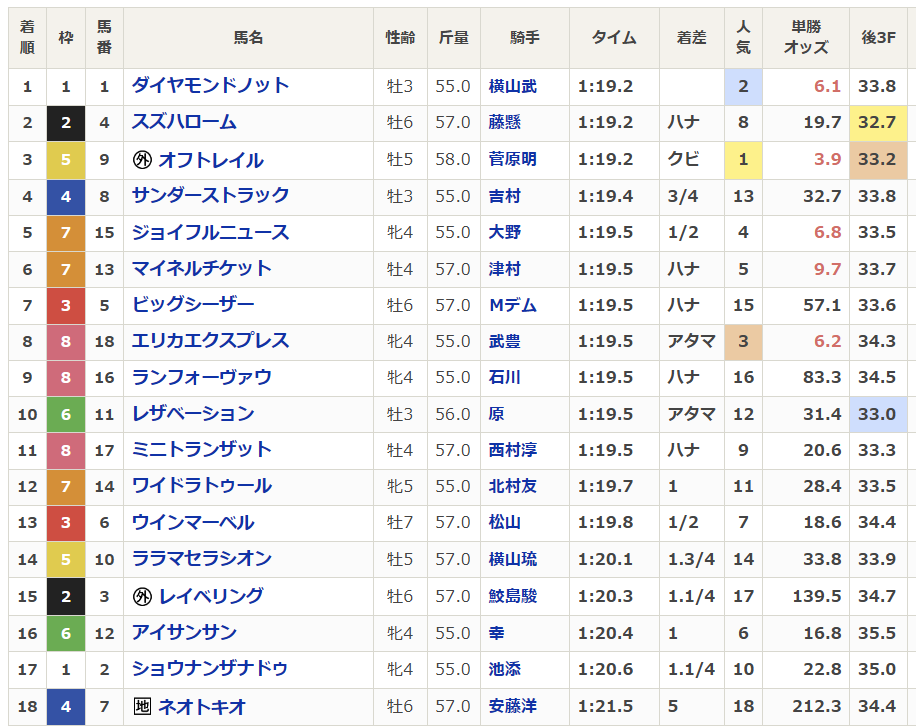916x728 pixels.
Task: Click the 外 icon beside オフトレイル
Action: click(142, 160)
